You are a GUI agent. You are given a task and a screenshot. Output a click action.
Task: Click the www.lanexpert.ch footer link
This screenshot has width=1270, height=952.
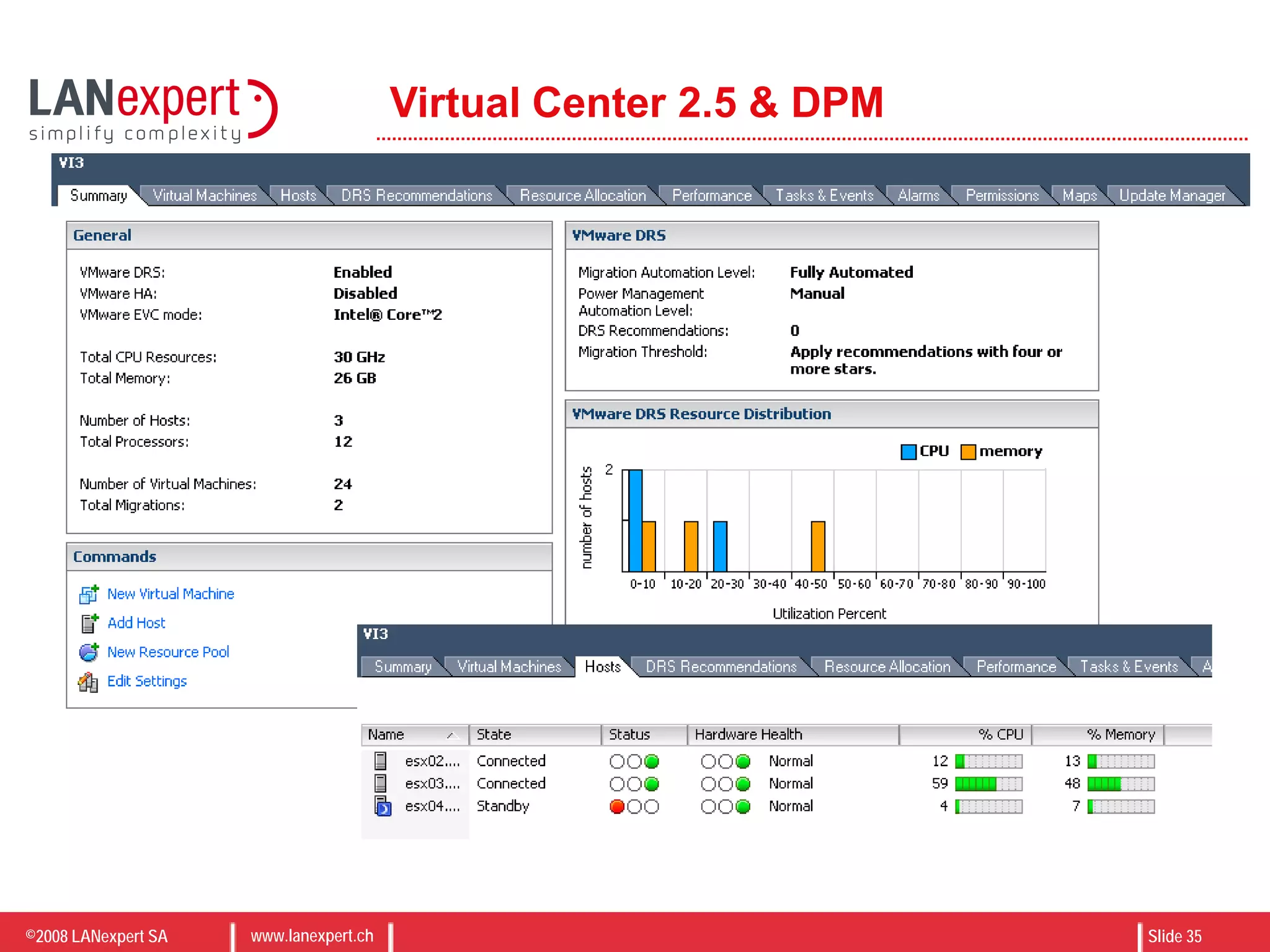click(312, 936)
